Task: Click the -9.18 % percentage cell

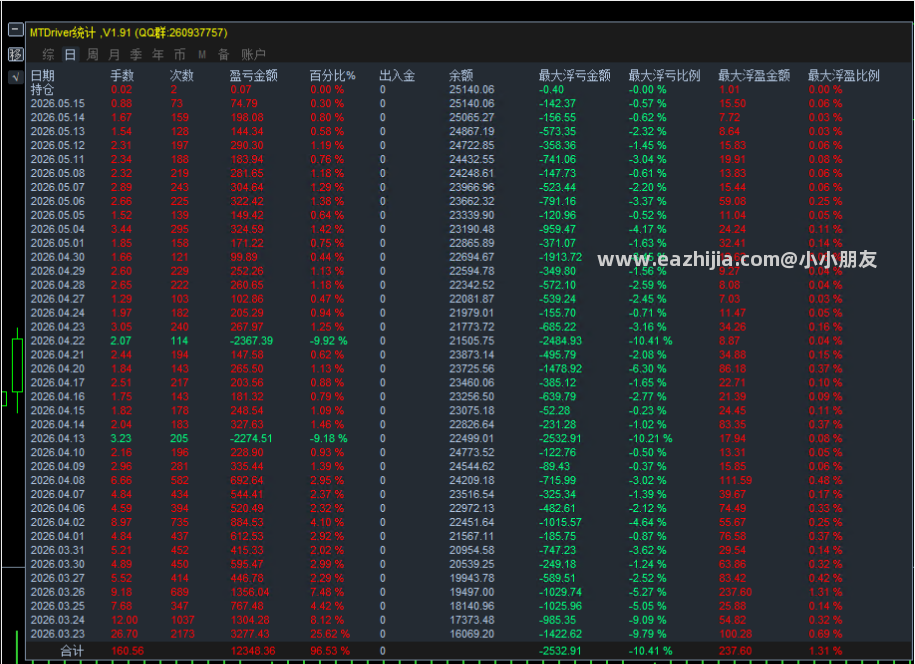Action: point(329,438)
